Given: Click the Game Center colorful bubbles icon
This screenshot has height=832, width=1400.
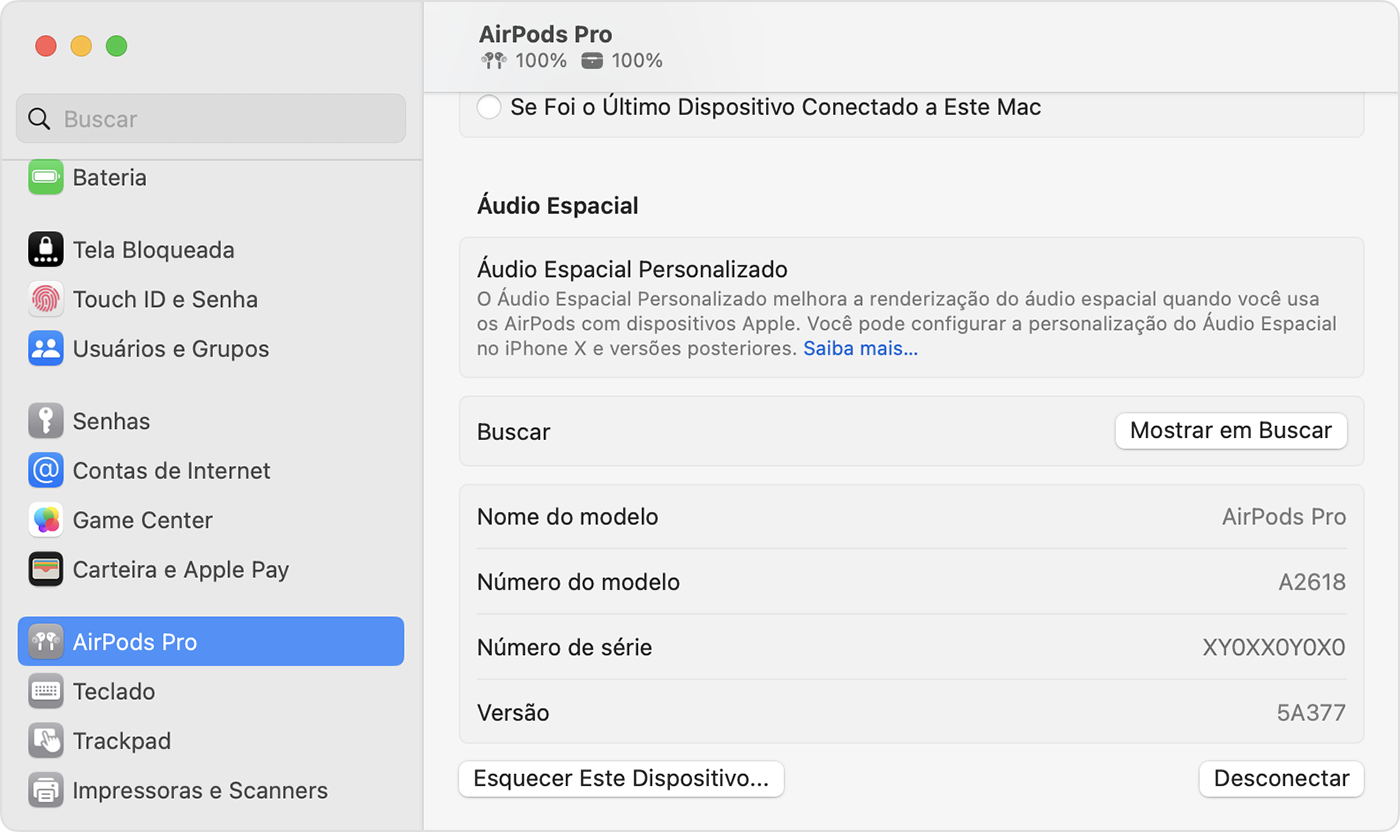Looking at the screenshot, I should pos(46,520).
